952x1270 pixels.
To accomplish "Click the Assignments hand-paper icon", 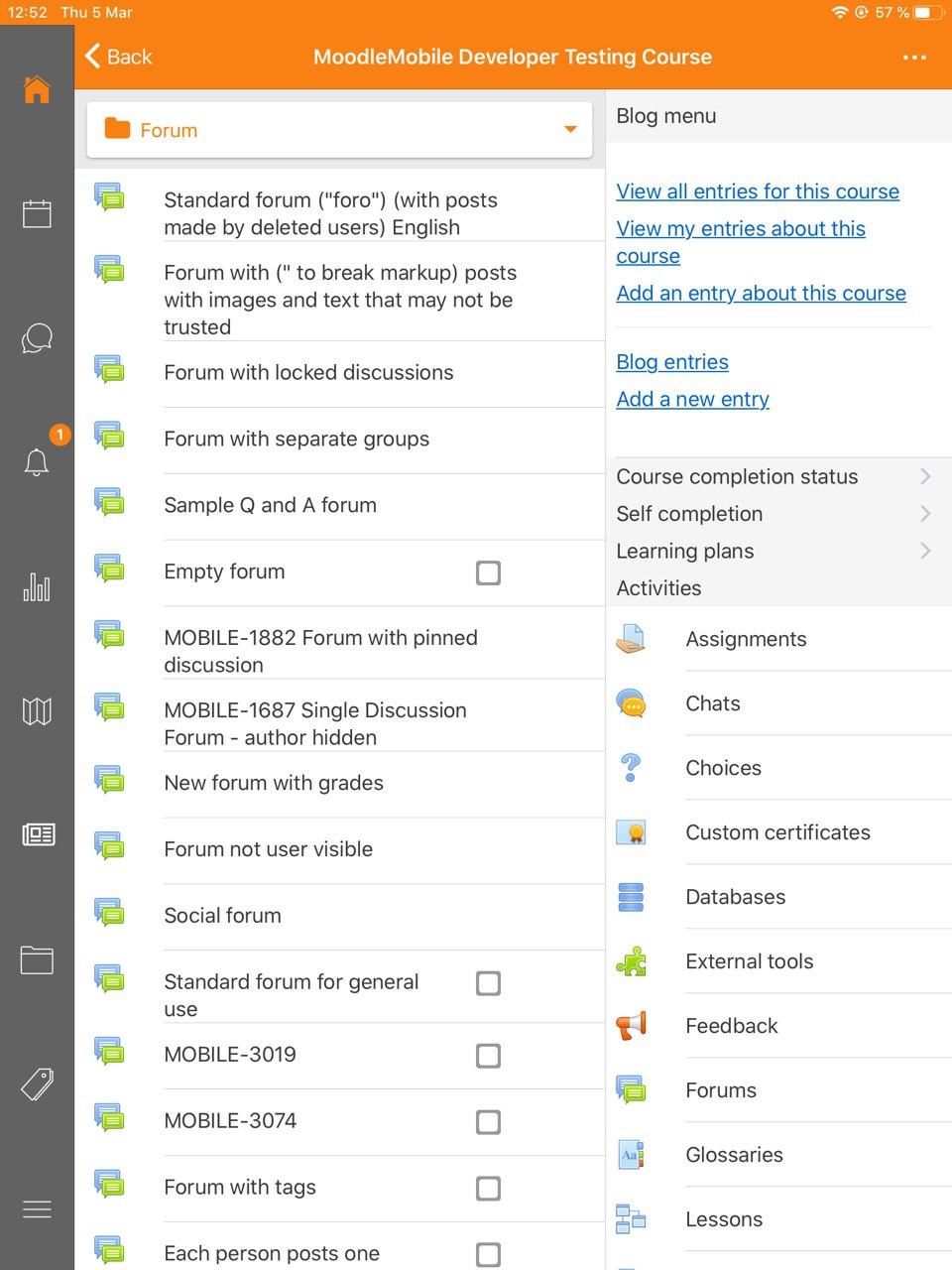I will point(631,639).
